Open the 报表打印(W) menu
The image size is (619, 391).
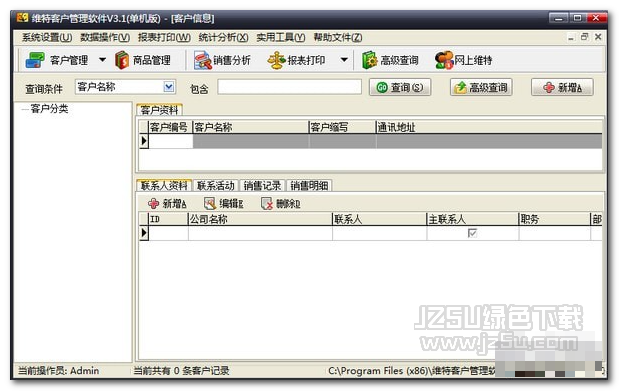tap(164, 38)
